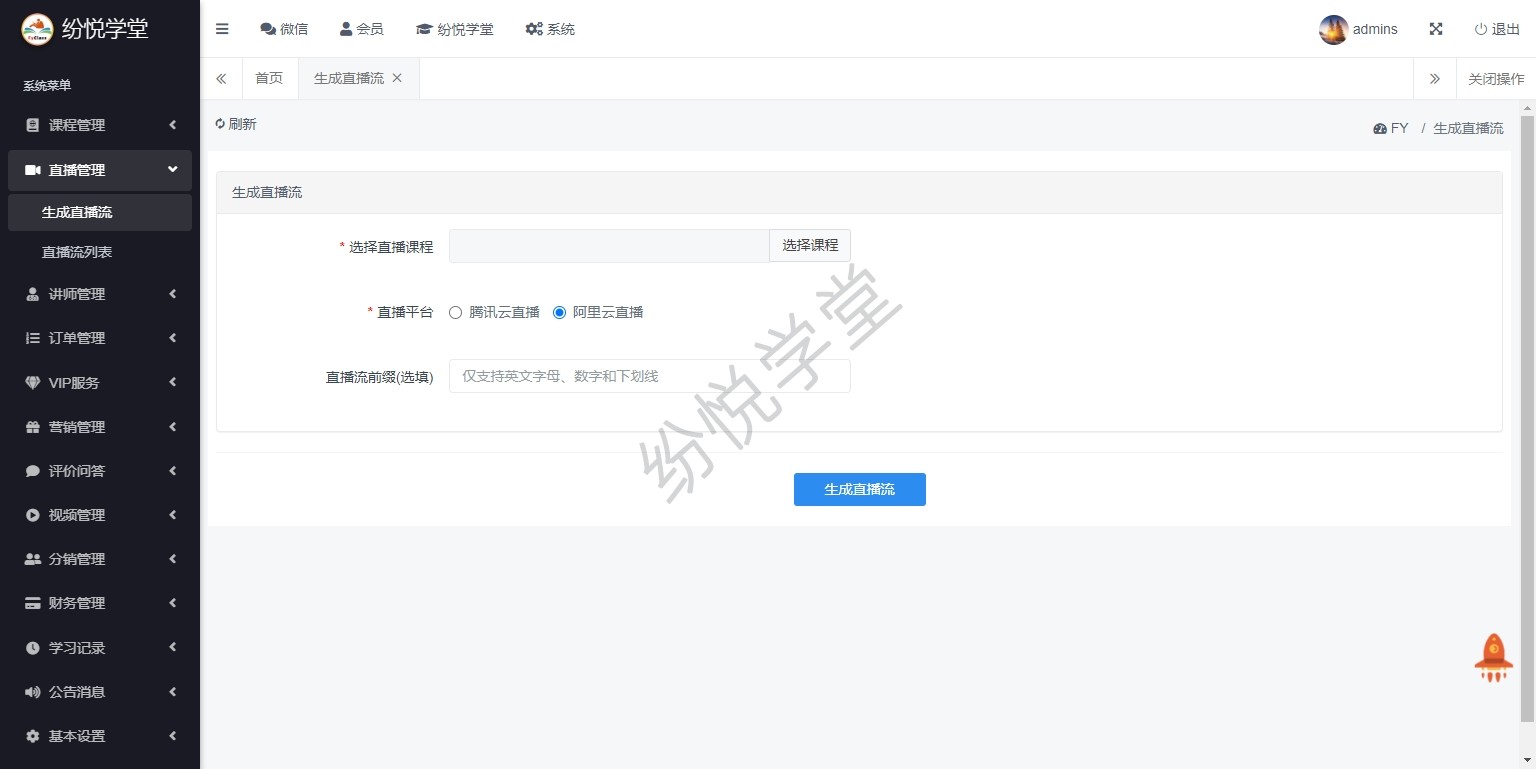
Task: Click the 退出 logout power icon
Action: 1481,29
